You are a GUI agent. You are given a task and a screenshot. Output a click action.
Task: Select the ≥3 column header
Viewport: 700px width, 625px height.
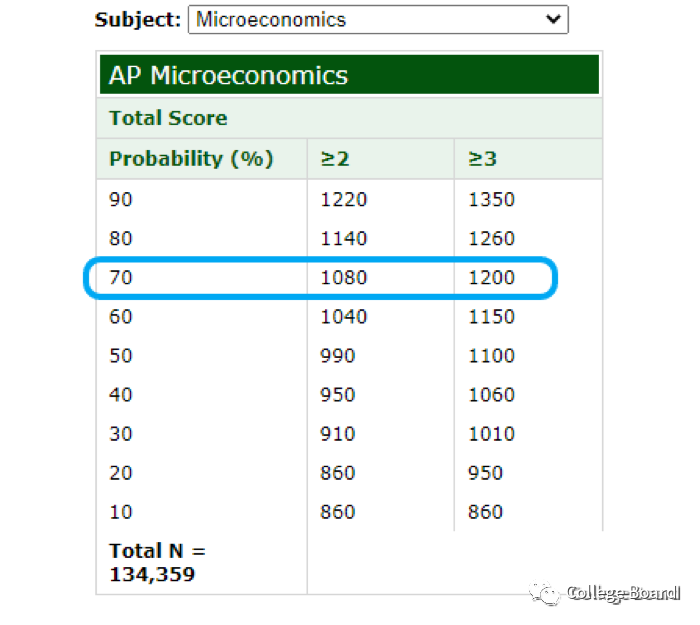[x=482, y=159]
